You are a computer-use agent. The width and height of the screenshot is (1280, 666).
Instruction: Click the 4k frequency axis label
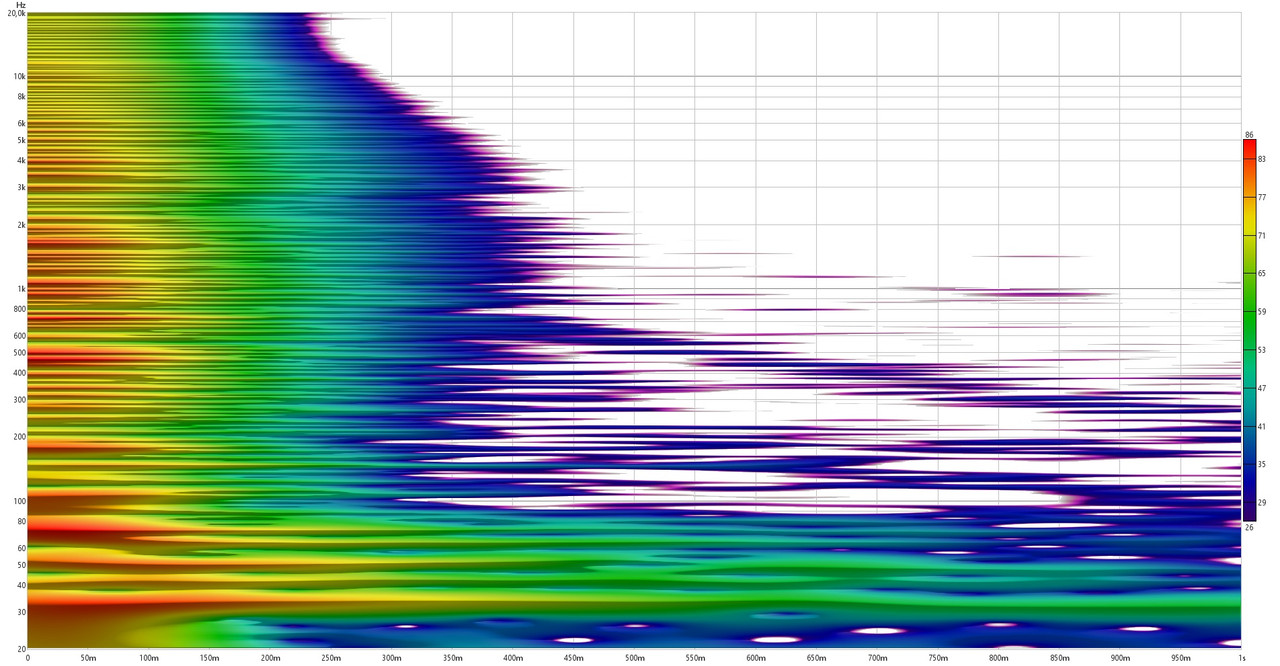pyautogui.click(x=21, y=160)
